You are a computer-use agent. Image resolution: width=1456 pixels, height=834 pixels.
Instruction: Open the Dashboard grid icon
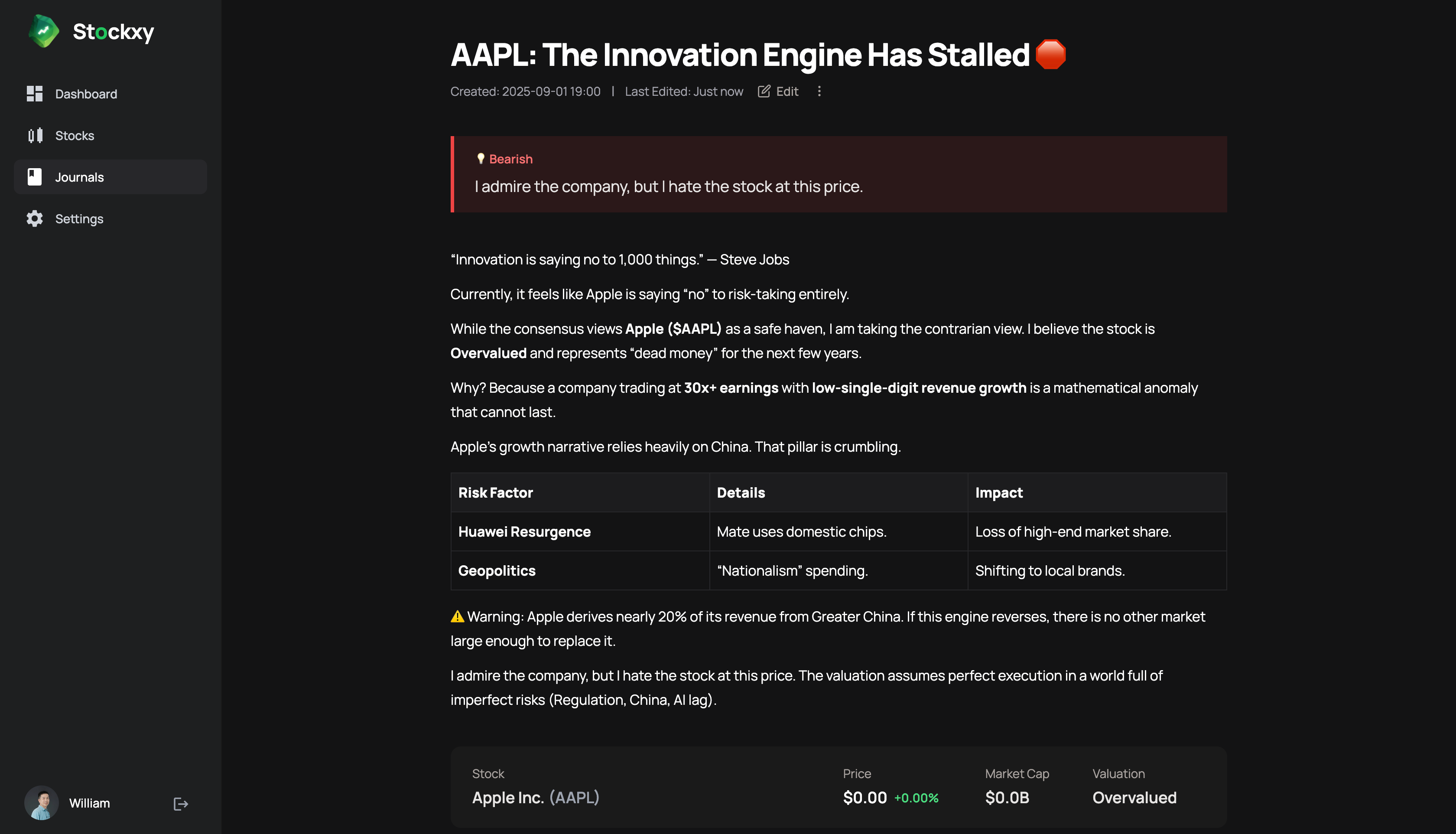coord(35,94)
